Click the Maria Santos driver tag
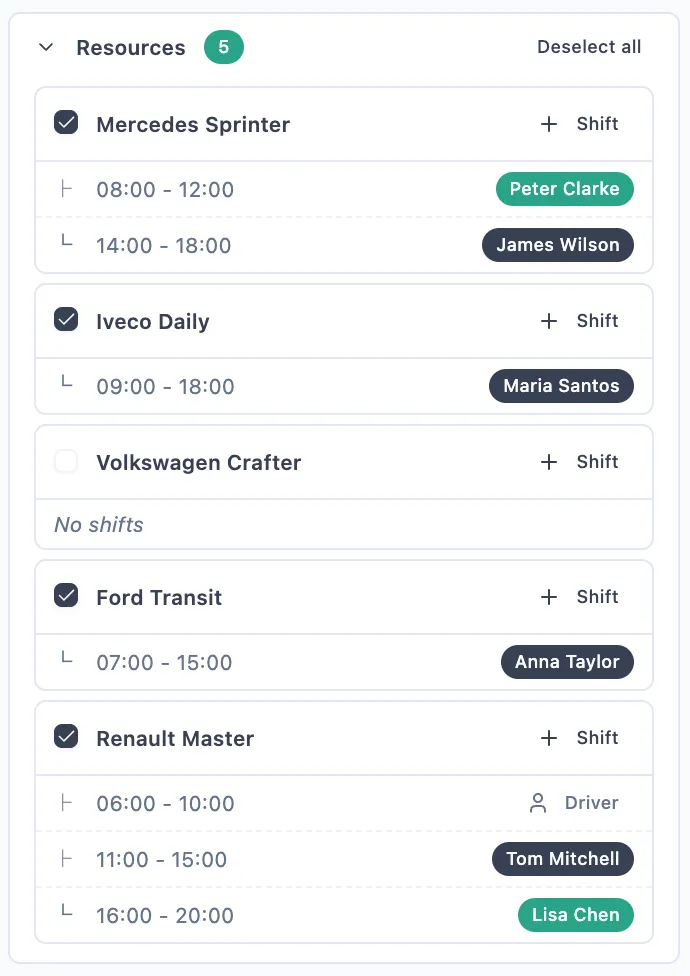This screenshot has width=690, height=976. click(x=561, y=386)
